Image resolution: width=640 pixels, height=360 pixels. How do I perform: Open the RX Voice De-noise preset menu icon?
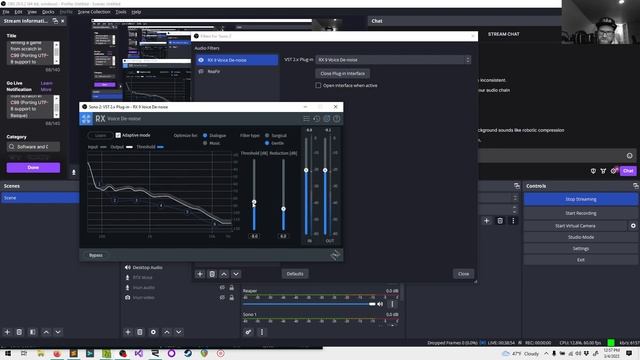tap(306, 119)
